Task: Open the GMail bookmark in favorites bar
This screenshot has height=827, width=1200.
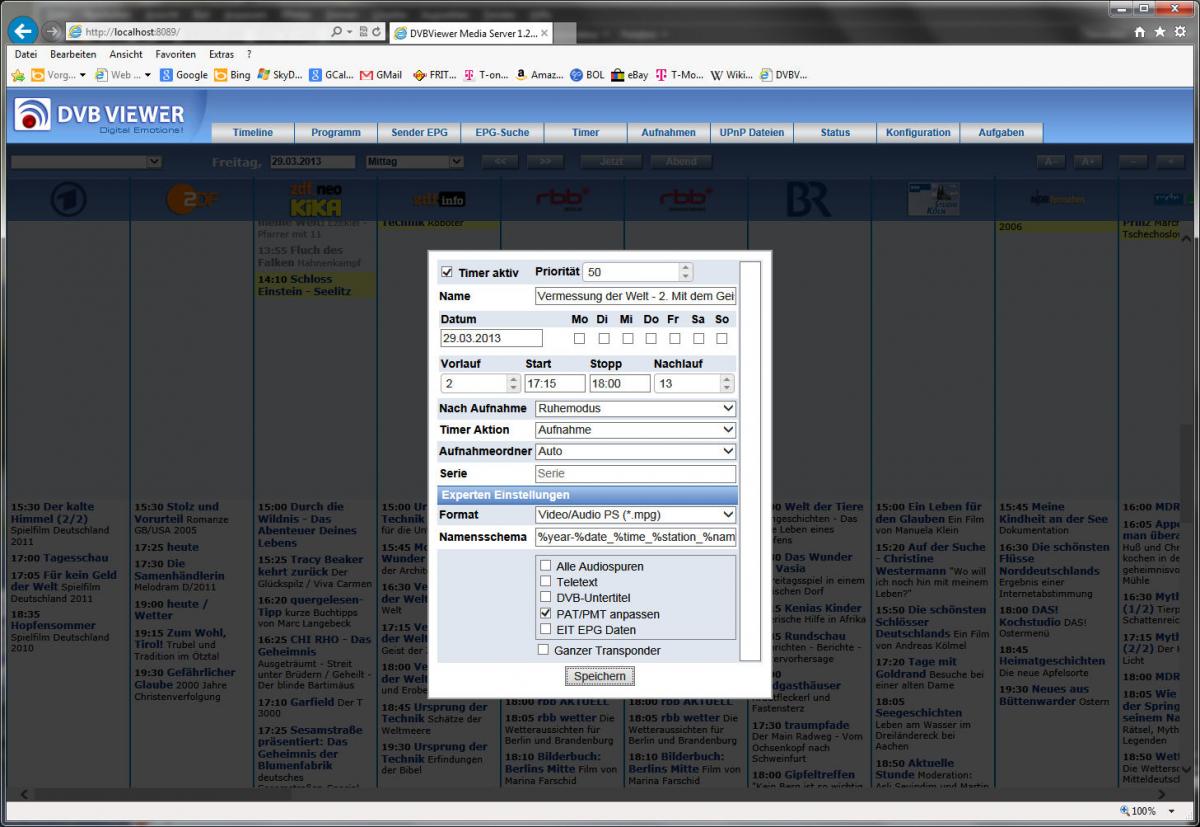Action: [382, 75]
